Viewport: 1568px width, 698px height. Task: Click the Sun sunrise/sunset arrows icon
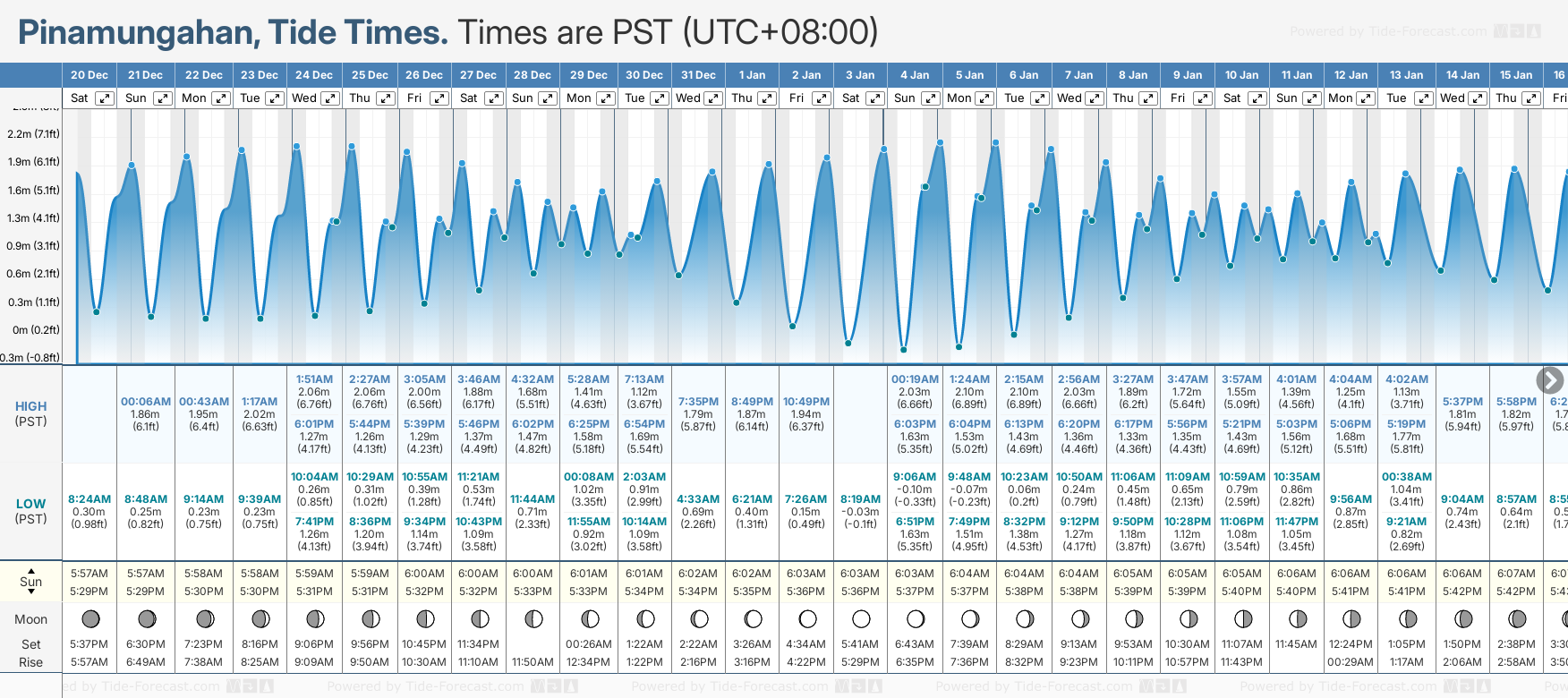click(31, 582)
